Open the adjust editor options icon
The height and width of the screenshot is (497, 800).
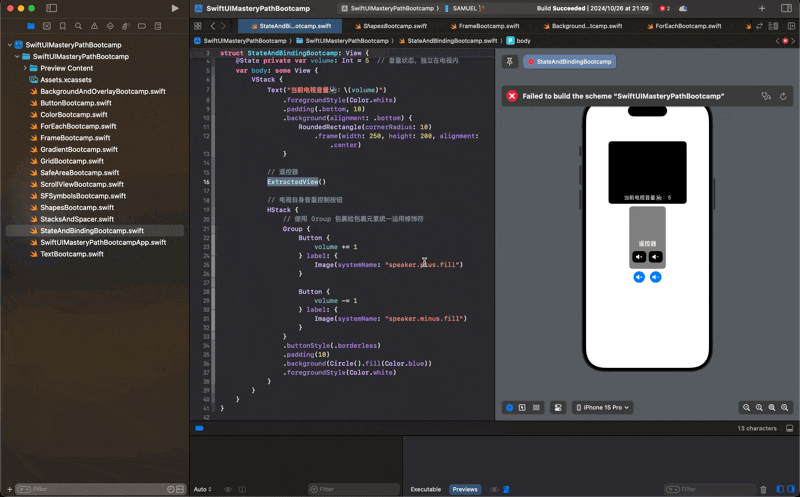(x=773, y=26)
